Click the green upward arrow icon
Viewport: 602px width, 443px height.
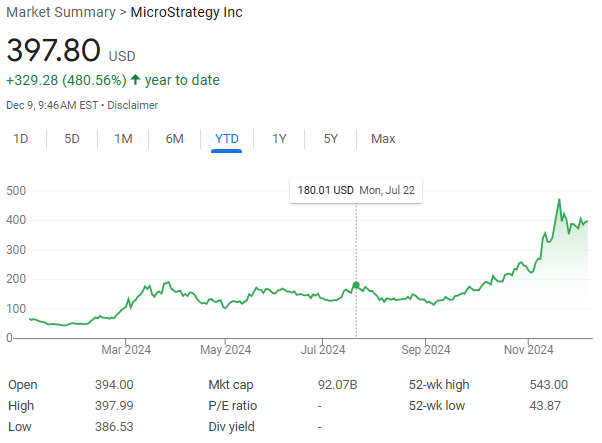coord(135,79)
